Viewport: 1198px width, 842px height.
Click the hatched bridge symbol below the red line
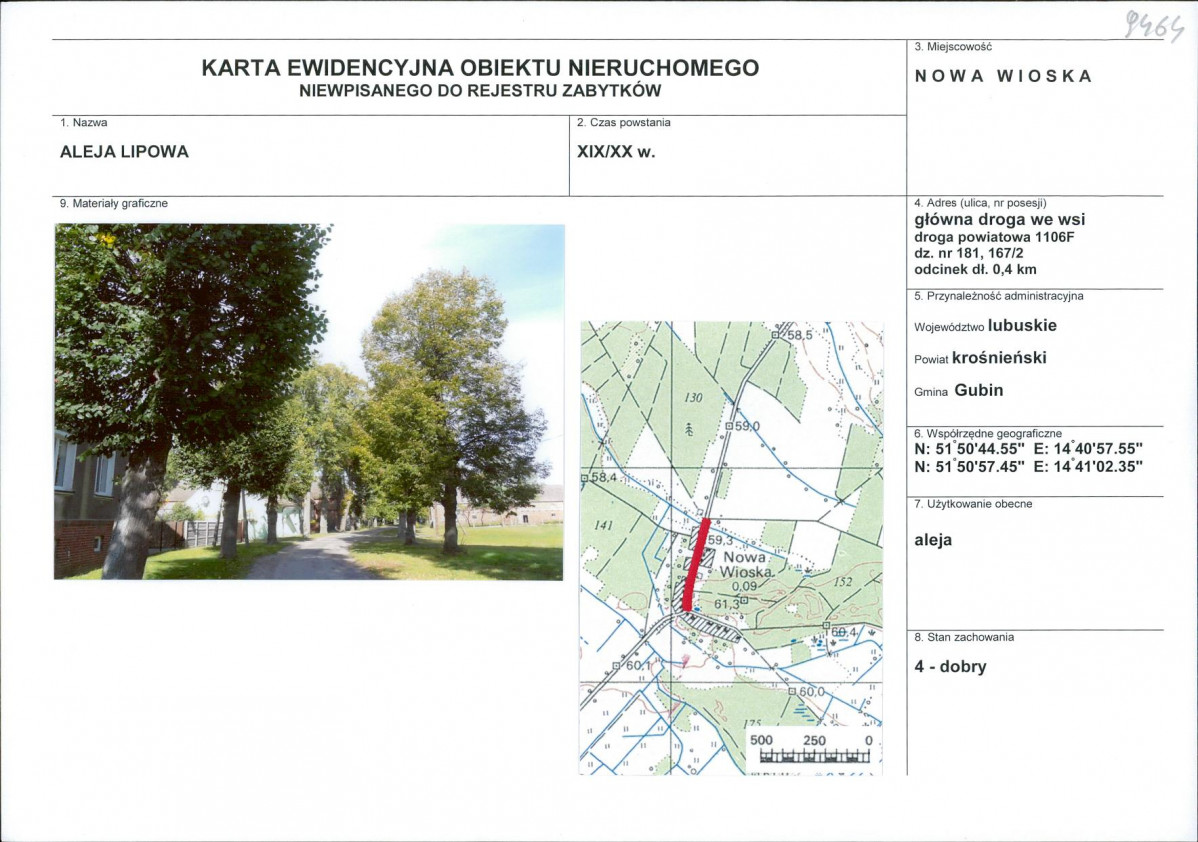tap(712, 629)
